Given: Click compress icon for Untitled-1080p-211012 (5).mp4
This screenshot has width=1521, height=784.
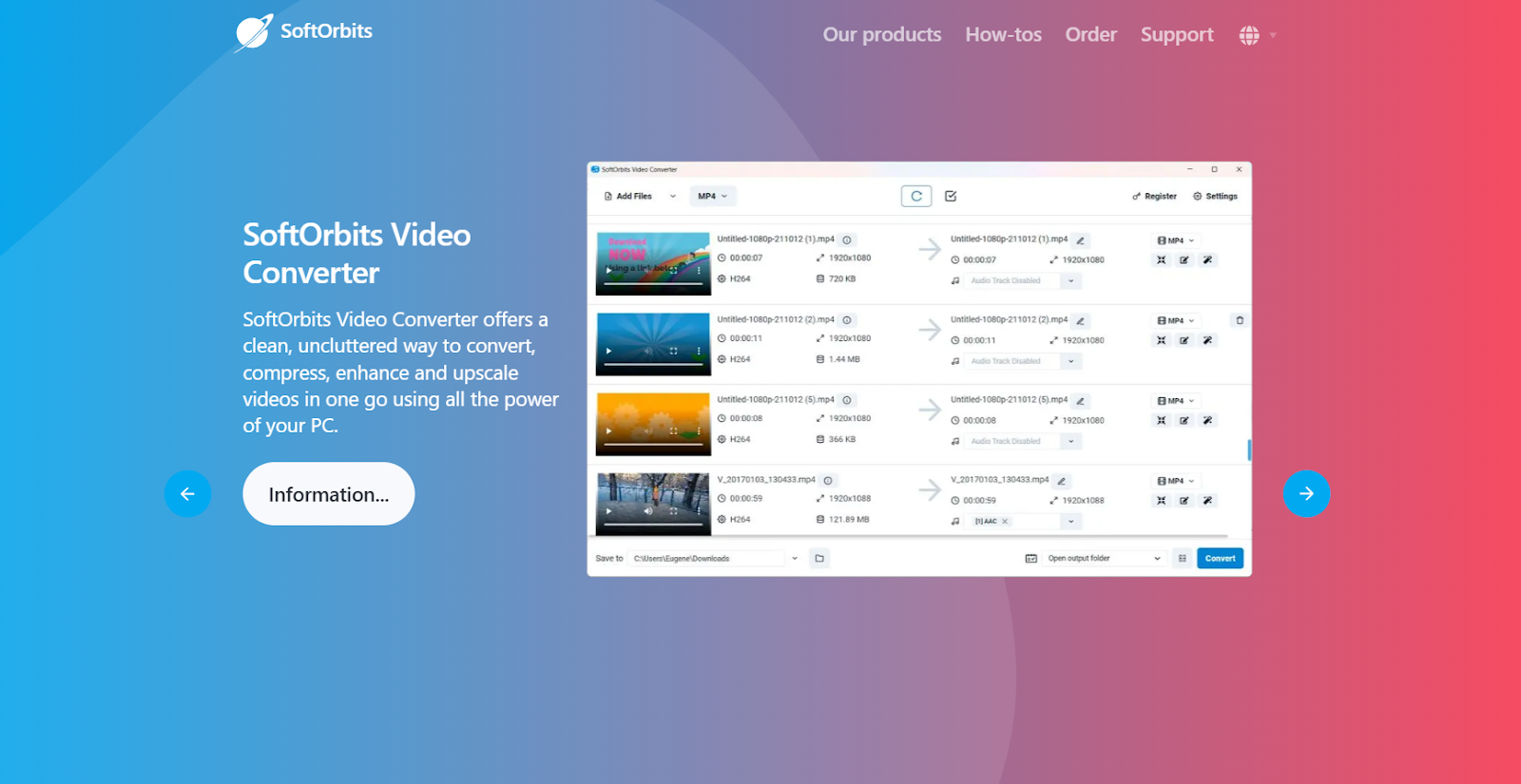Looking at the screenshot, I should [1162, 420].
